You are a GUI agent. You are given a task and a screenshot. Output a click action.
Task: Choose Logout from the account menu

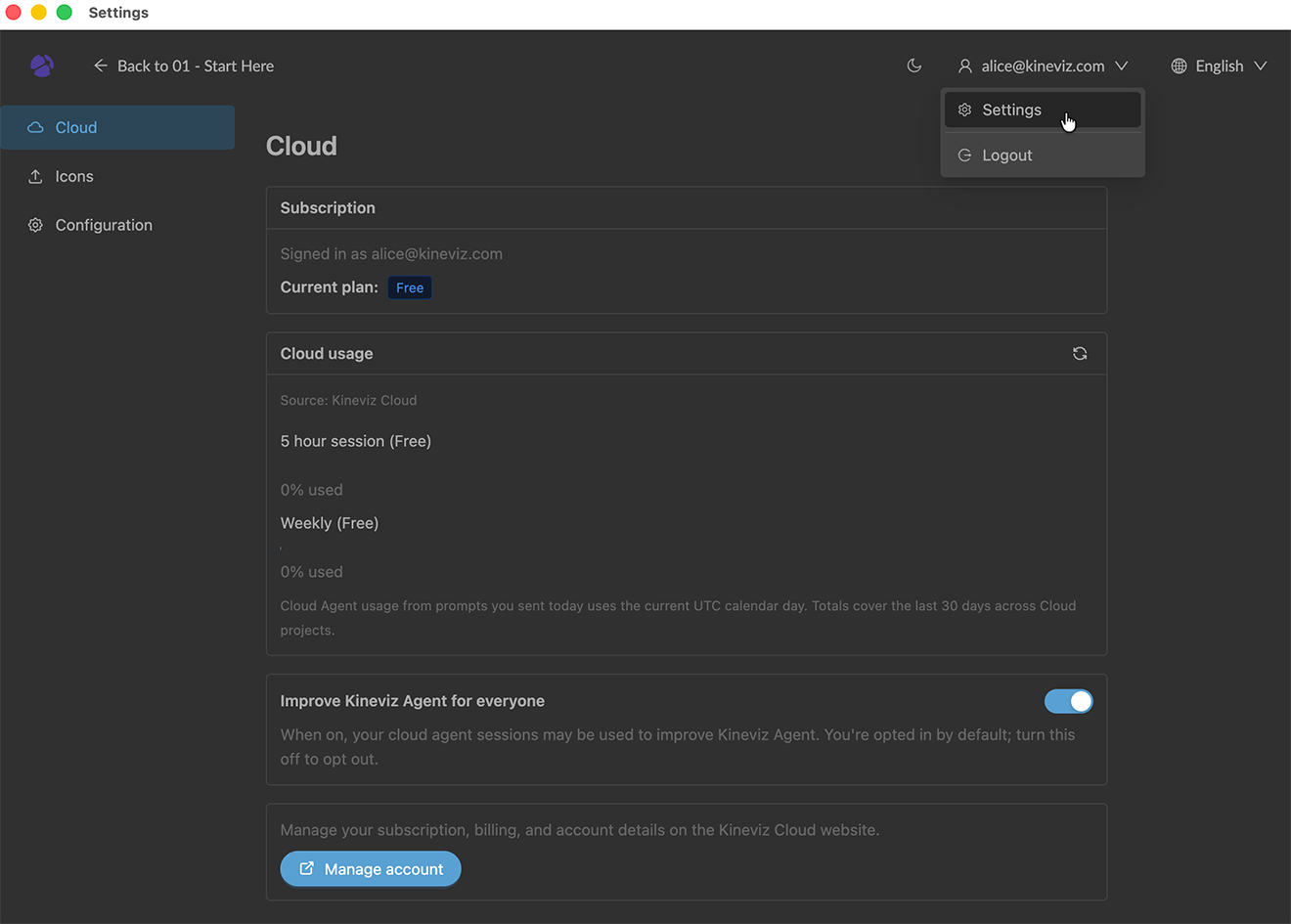pos(1043,155)
